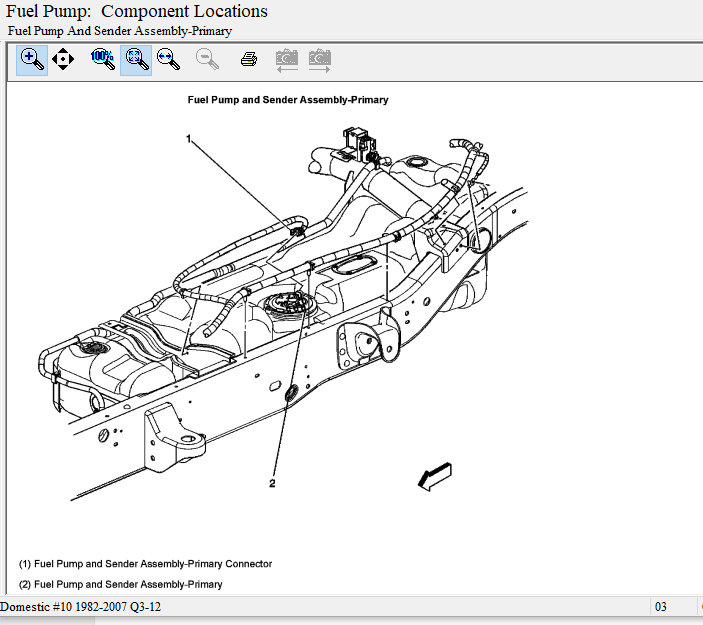The image size is (703, 625).
Task: Click 'Domestic #10 1982-2007 Q3-12' status text
Action: pos(81,607)
